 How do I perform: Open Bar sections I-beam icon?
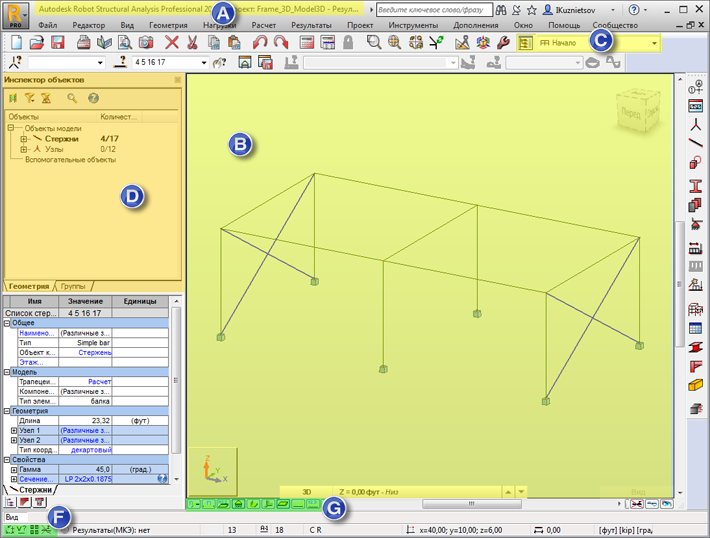click(x=696, y=186)
